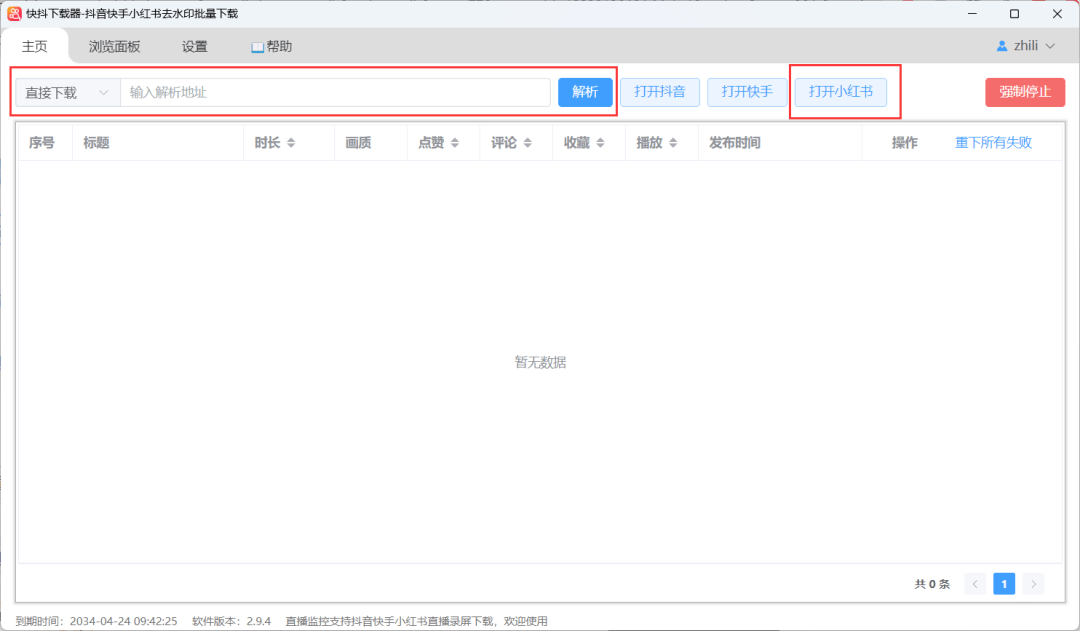Click the book icon next to 帮助

257,47
